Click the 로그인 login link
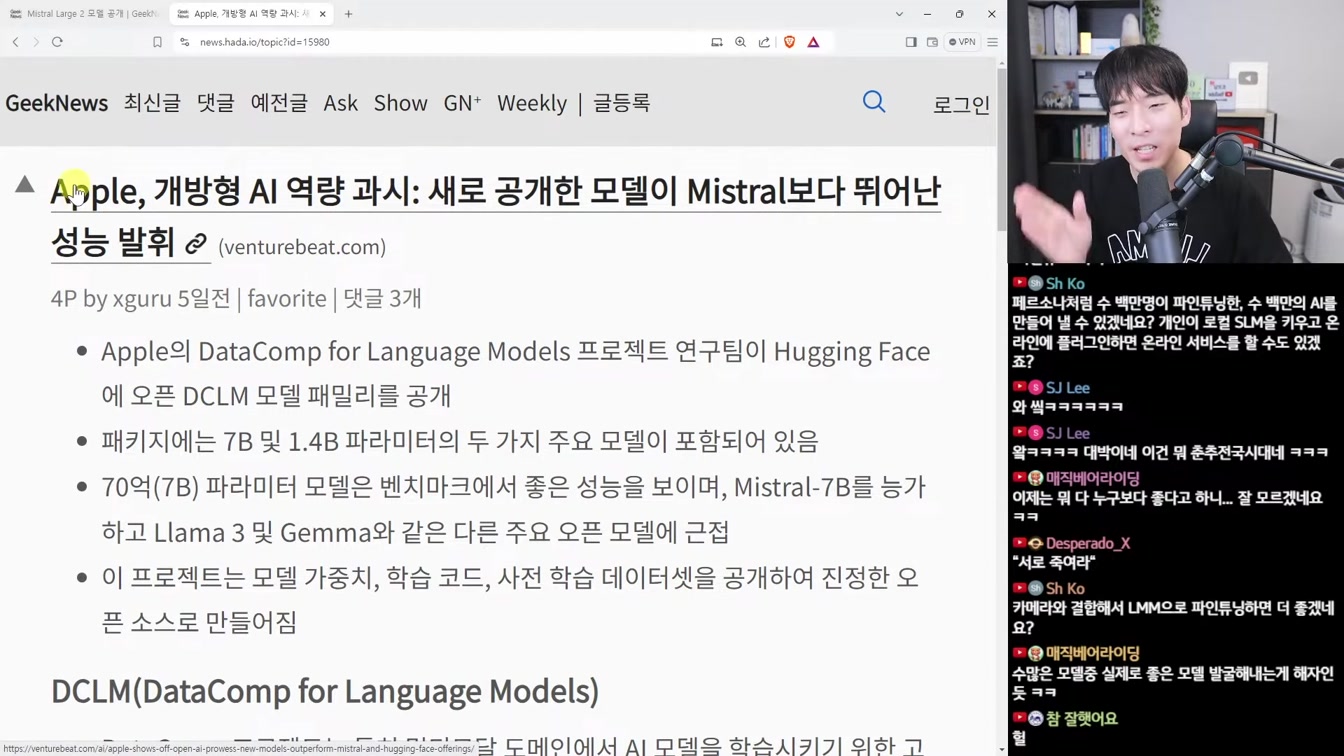The height and width of the screenshot is (756, 1344). 961,104
